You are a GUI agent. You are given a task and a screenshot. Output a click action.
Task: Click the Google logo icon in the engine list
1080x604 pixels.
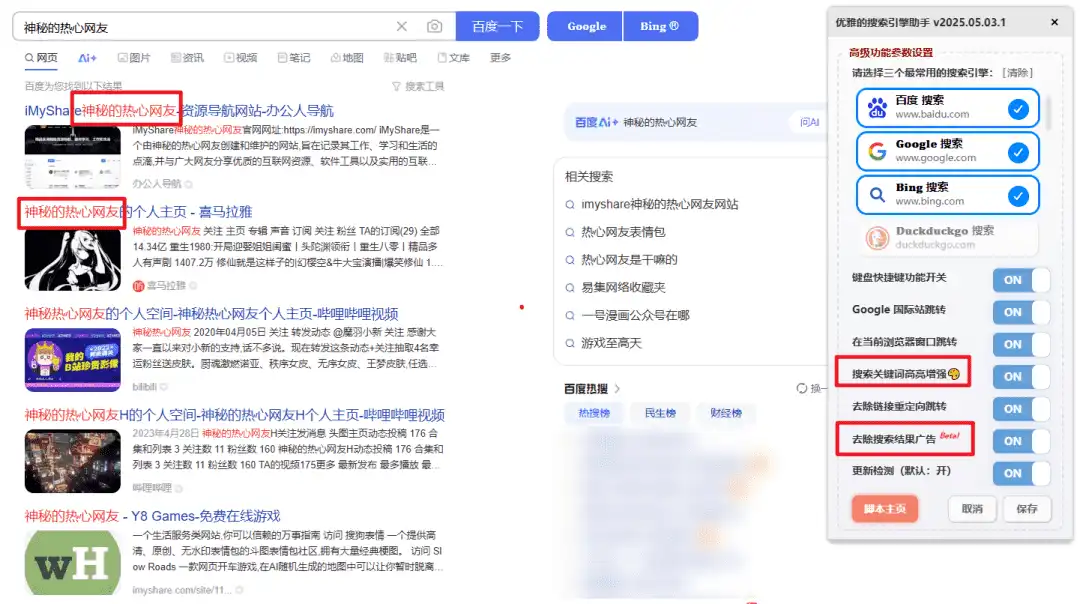coord(877,151)
